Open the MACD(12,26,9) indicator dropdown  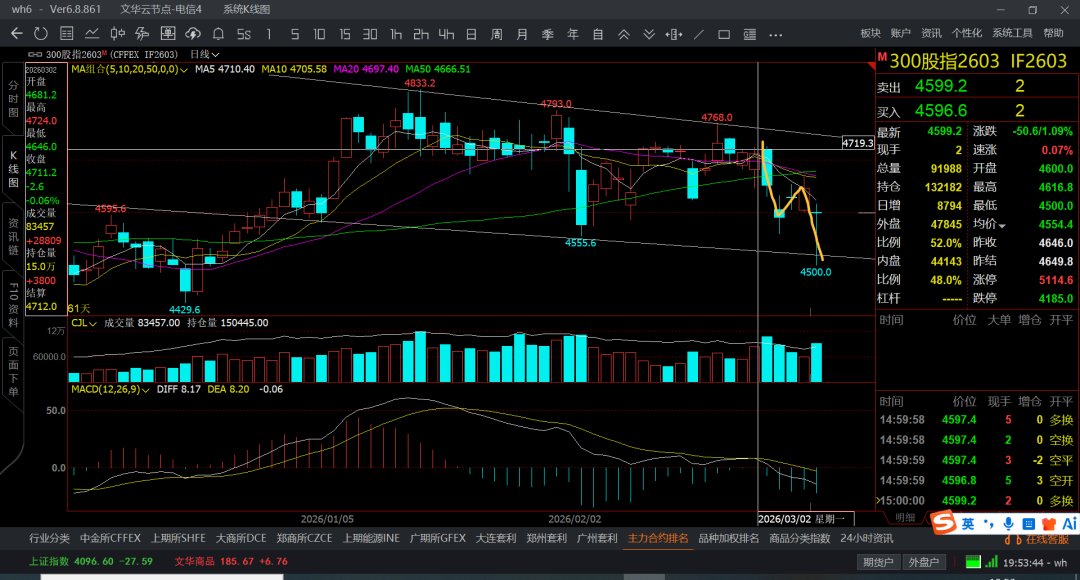(110, 390)
